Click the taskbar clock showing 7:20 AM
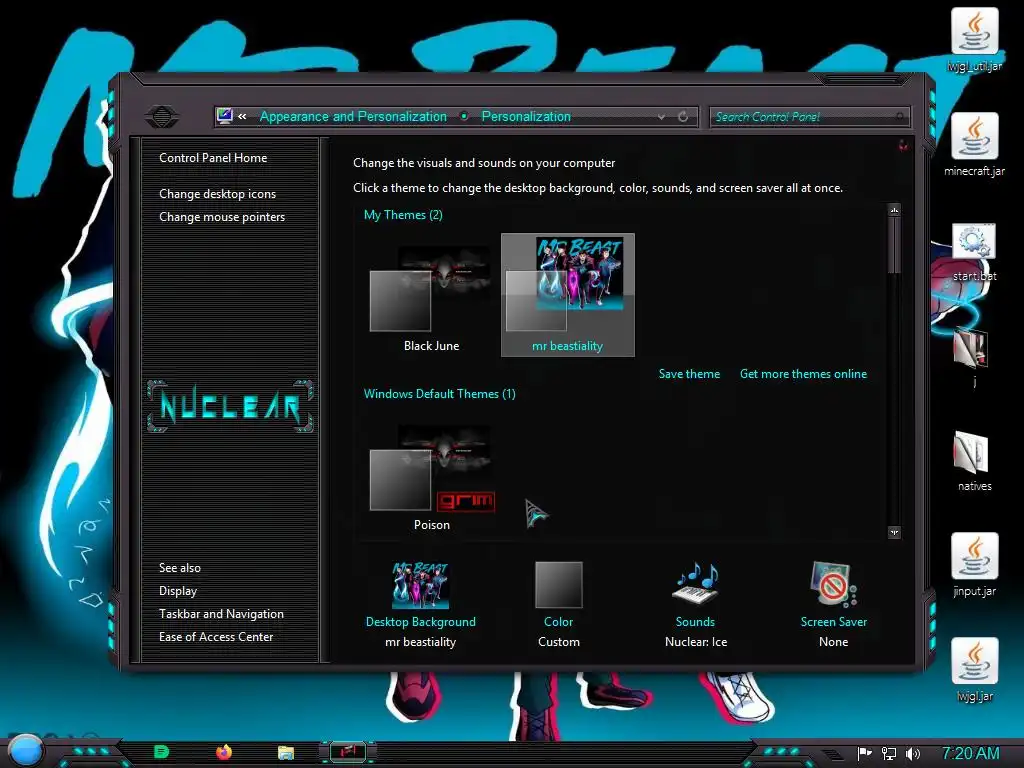Image resolution: width=1024 pixels, height=768 pixels. 970,753
